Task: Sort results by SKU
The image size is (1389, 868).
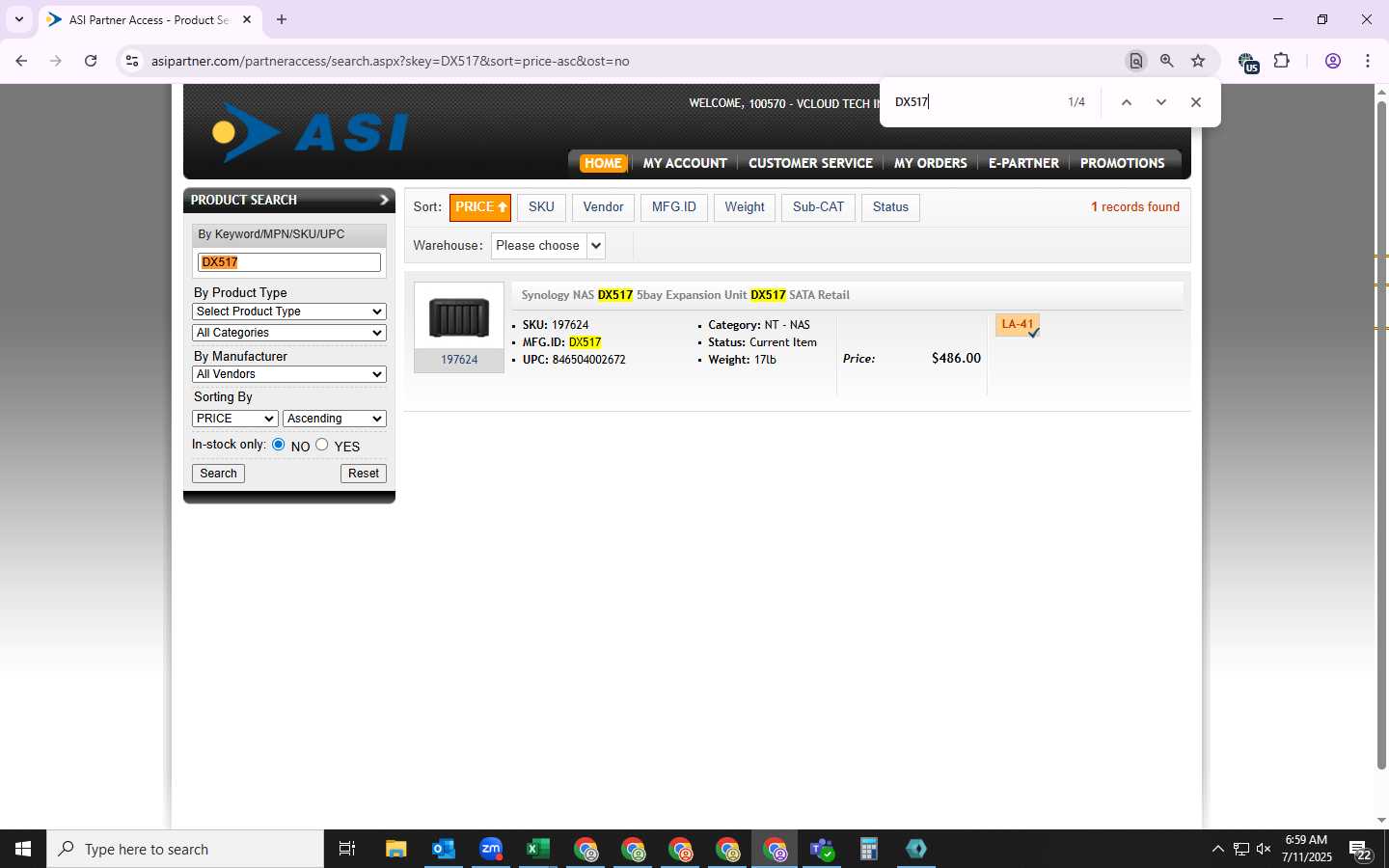Action: [x=541, y=207]
